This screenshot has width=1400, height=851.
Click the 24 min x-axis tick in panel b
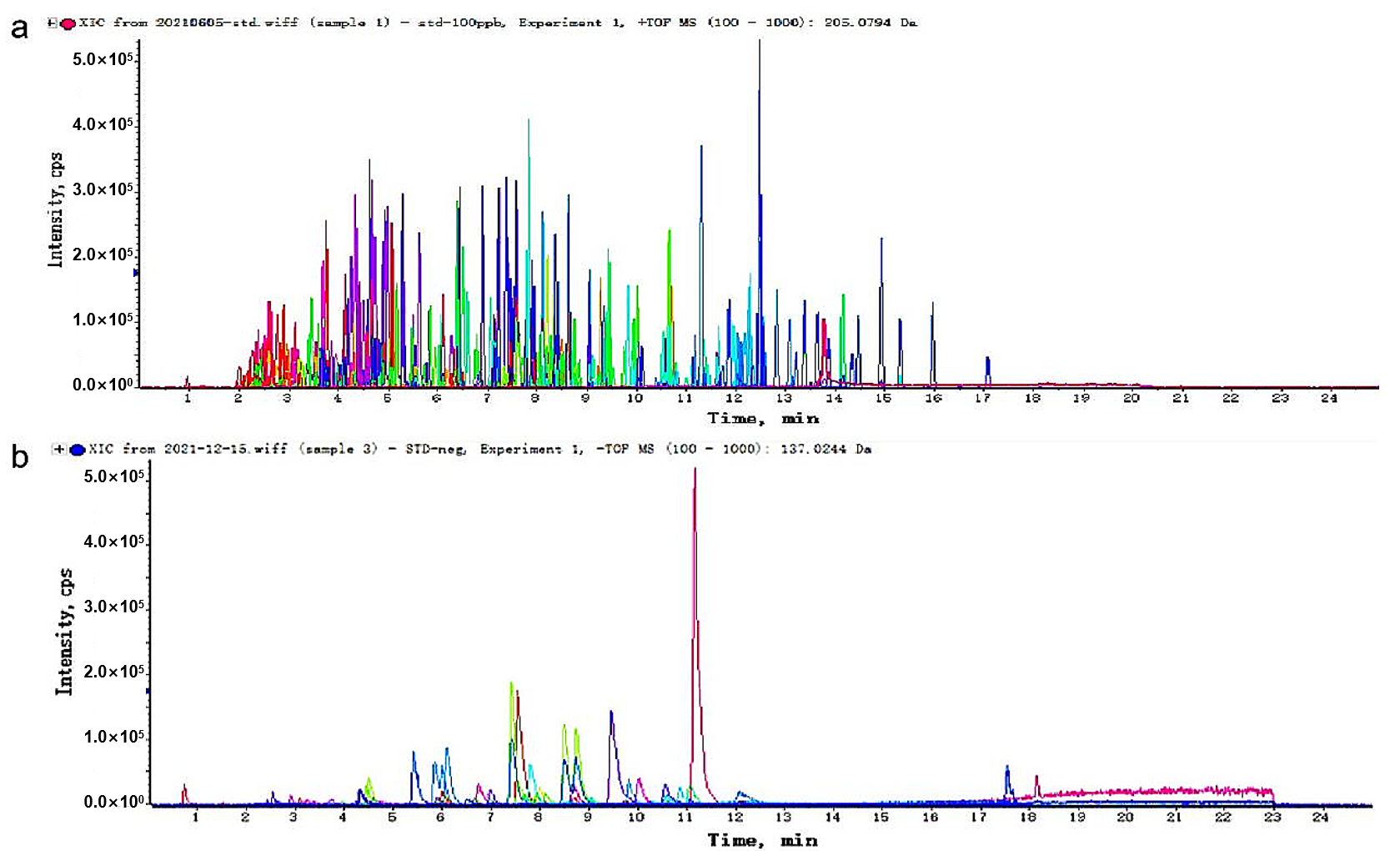[1320, 818]
